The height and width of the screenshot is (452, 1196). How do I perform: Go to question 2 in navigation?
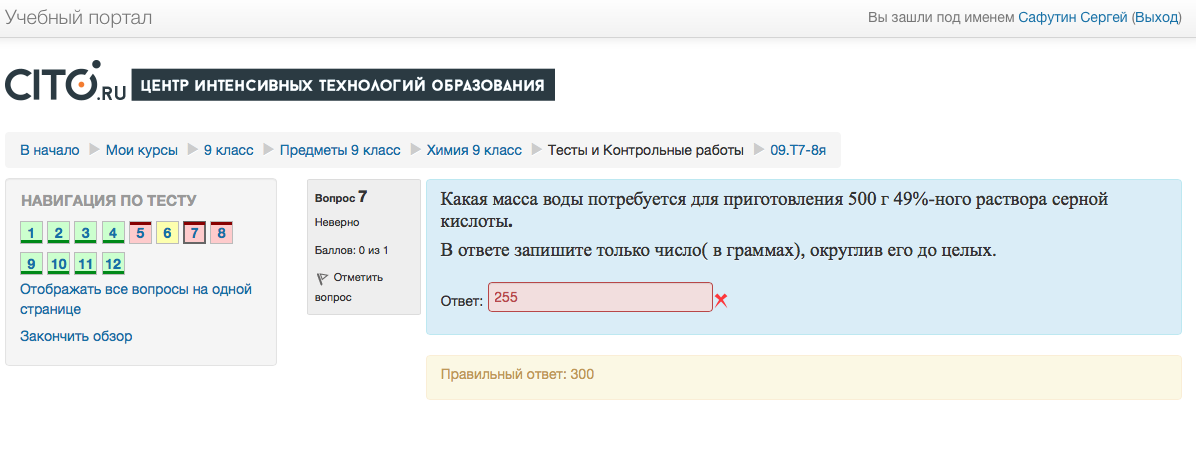pos(58,233)
